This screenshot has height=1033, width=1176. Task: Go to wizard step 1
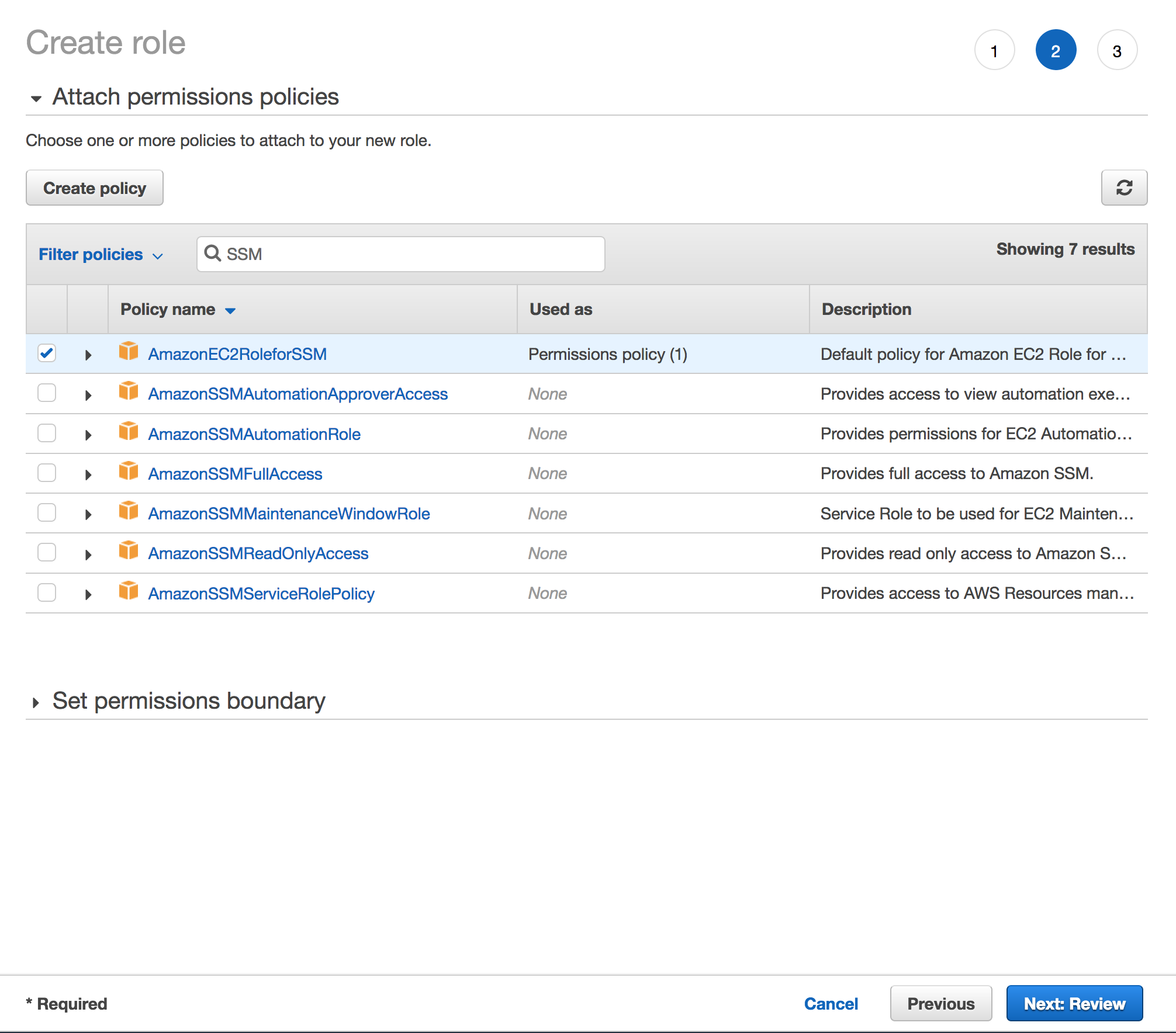[994, 50]
